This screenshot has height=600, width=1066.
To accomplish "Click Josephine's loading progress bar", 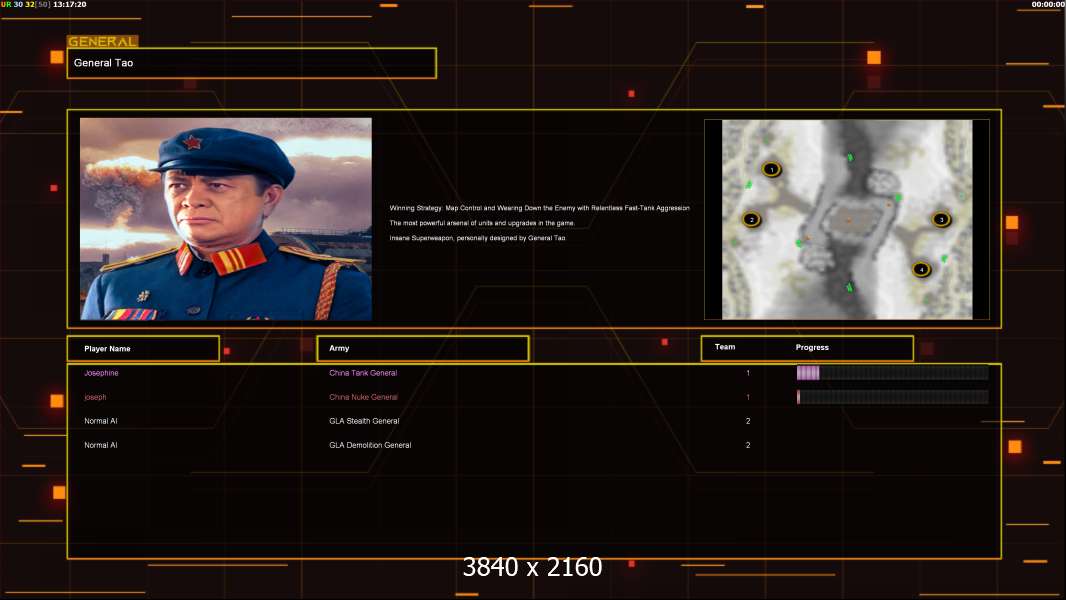I will tap(893, 372).
